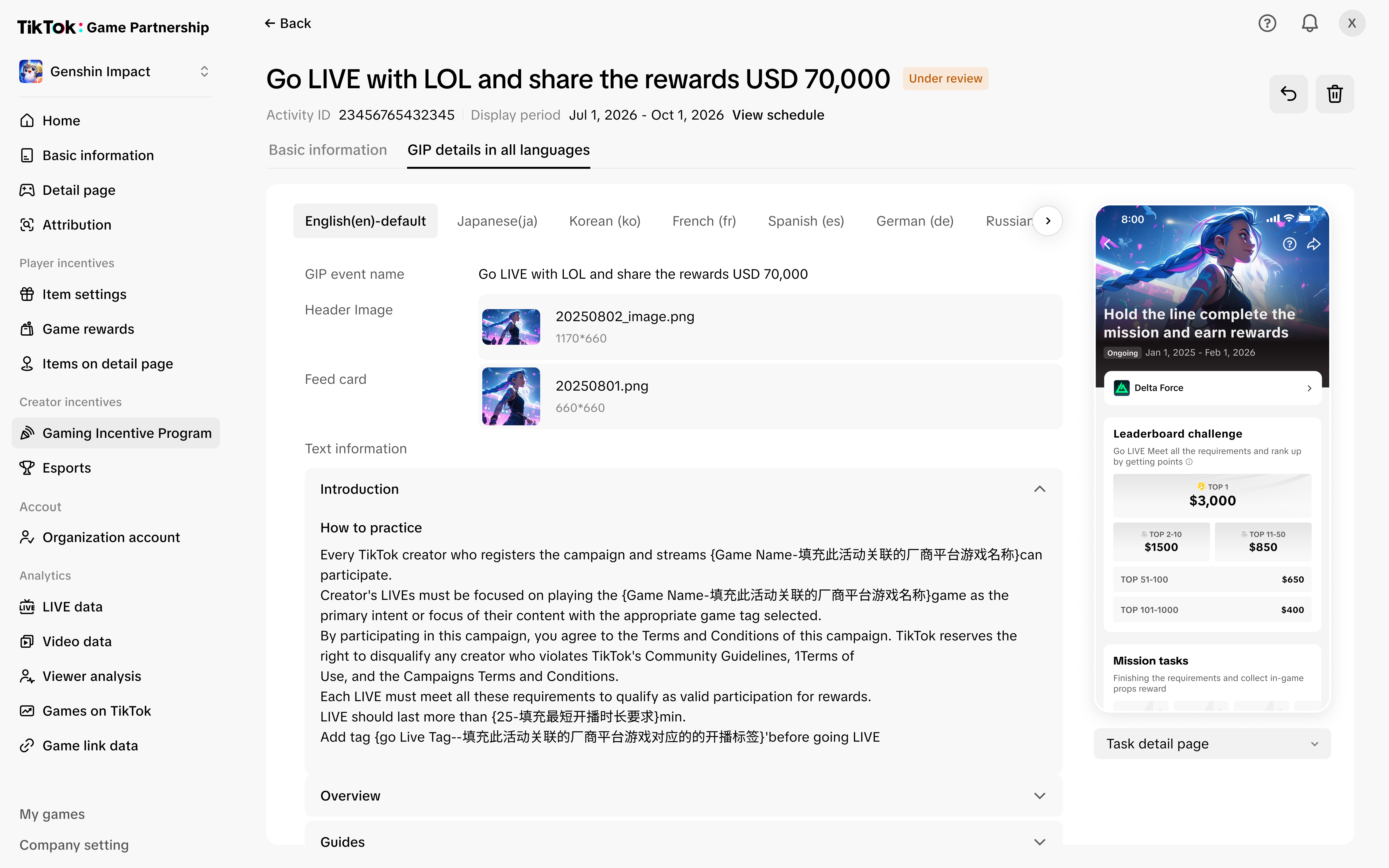
Task: Click the undo/withdraw arrow button
Action: pos(1288,94)
